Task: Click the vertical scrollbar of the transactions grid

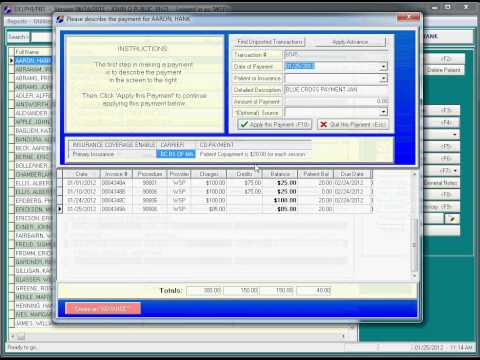Action: 414,225
